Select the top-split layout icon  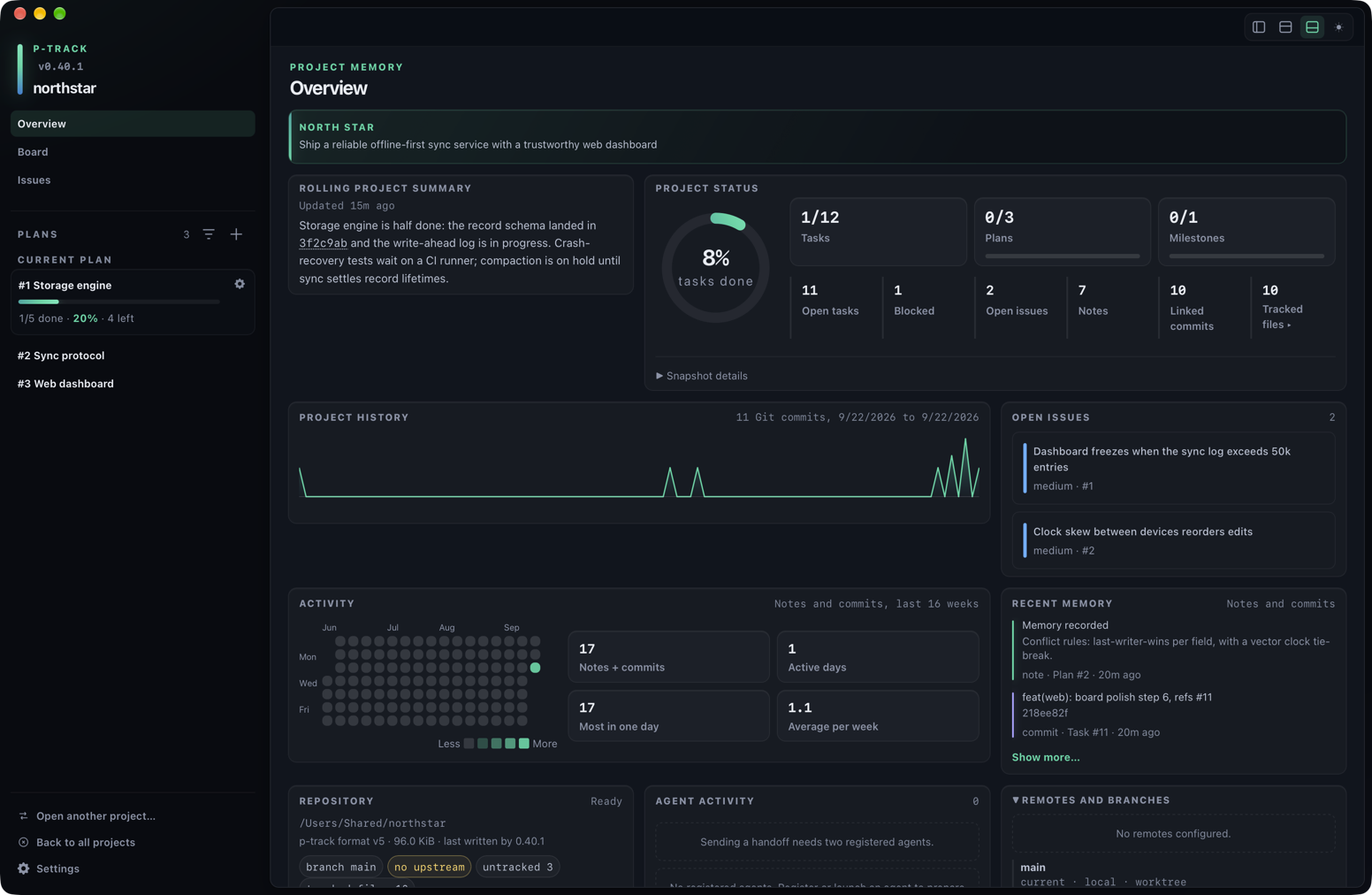coord(1285,27)
